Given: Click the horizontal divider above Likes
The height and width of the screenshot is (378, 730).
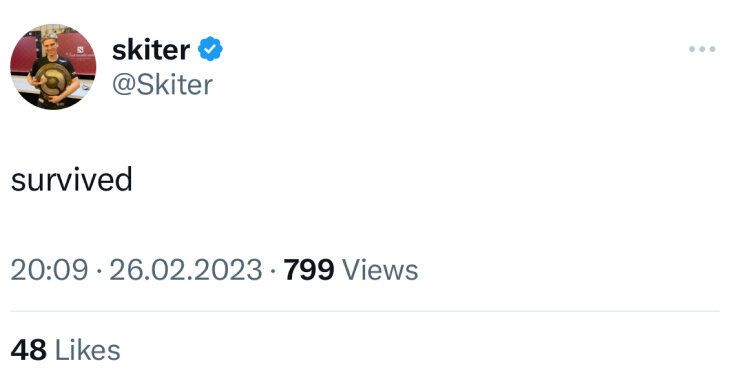Looking at the screenshot, I should 365,311.
